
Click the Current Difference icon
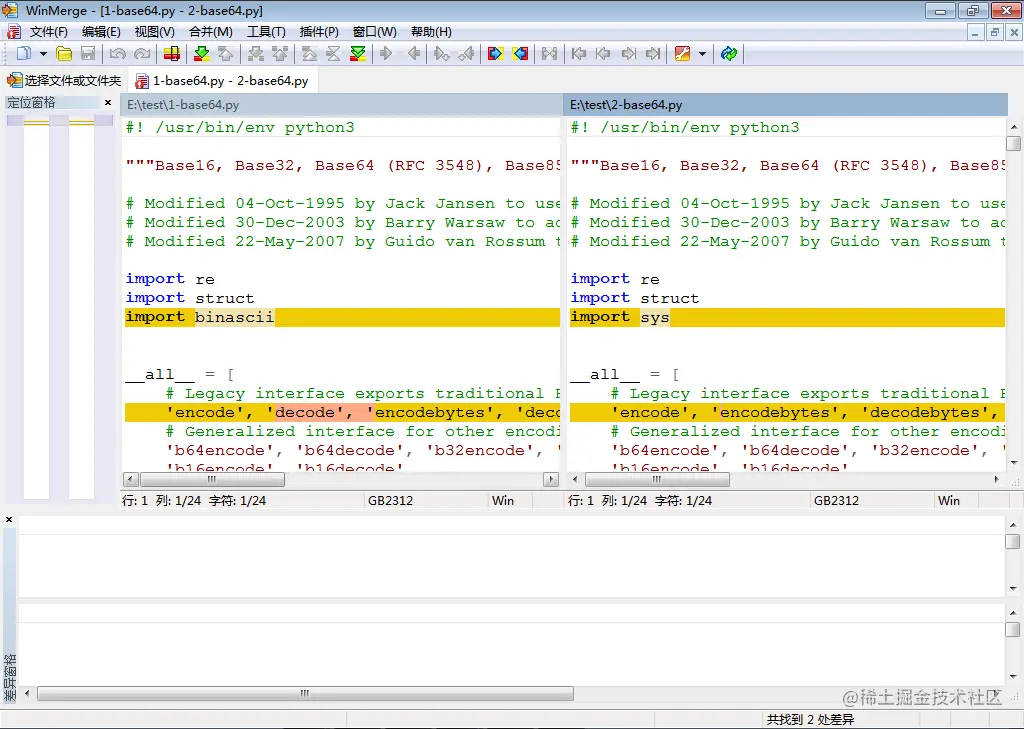(333, 54)
